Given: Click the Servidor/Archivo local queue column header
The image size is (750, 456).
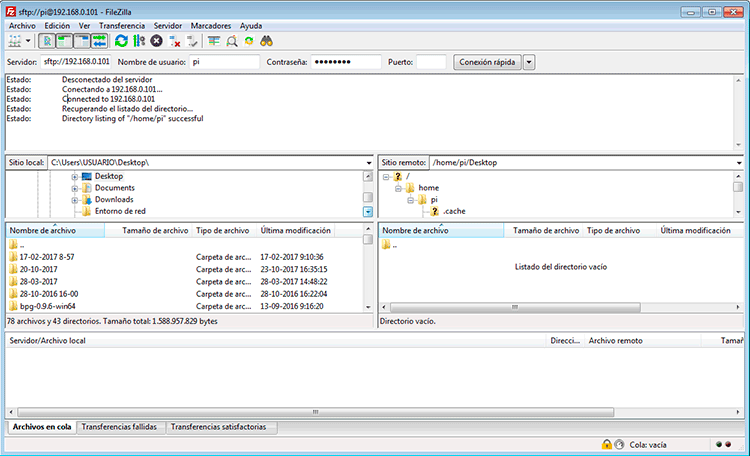Looking at the screenshot, I should coord(276,341).
